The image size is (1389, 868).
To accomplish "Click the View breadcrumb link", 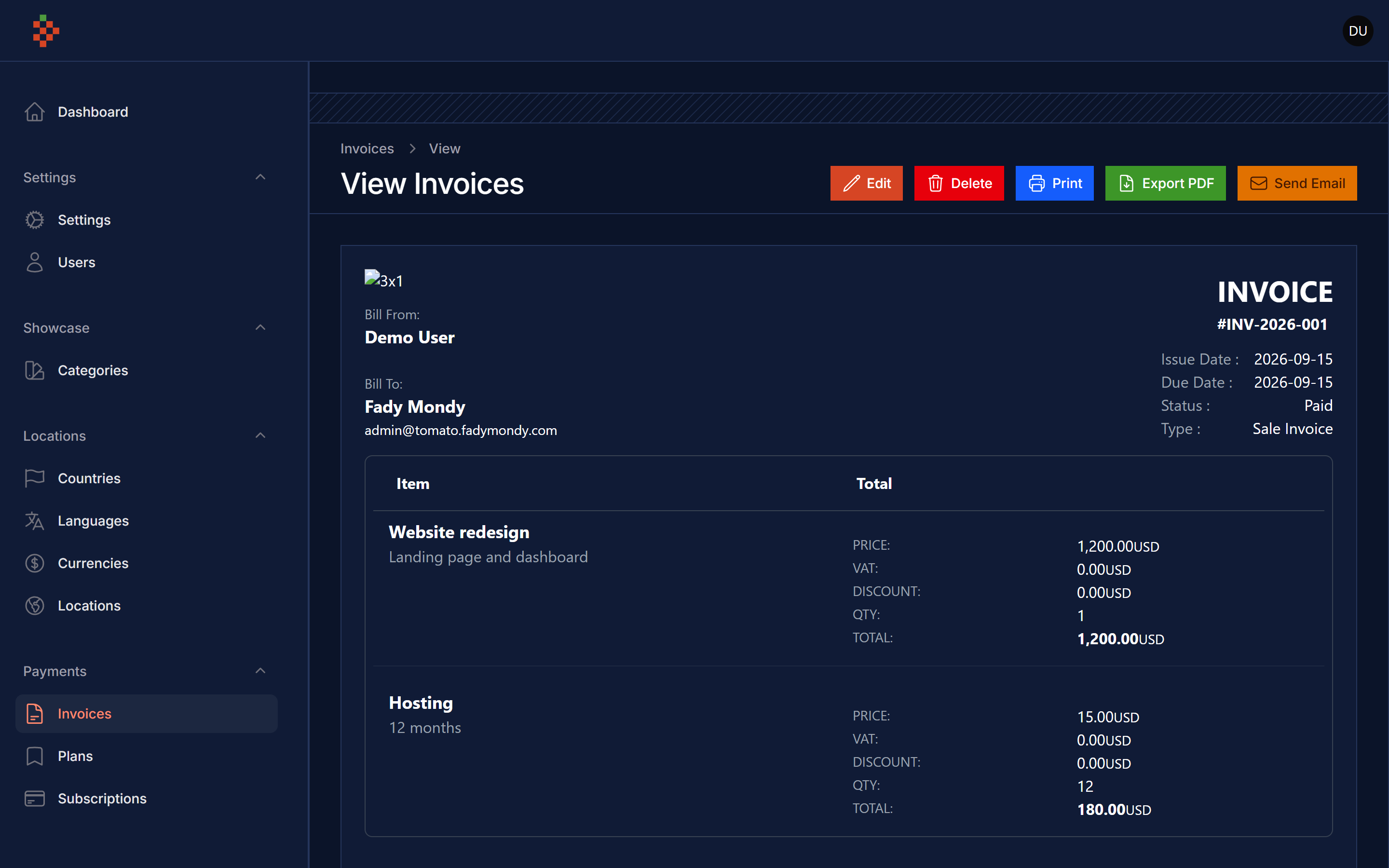I will point(444,149).
